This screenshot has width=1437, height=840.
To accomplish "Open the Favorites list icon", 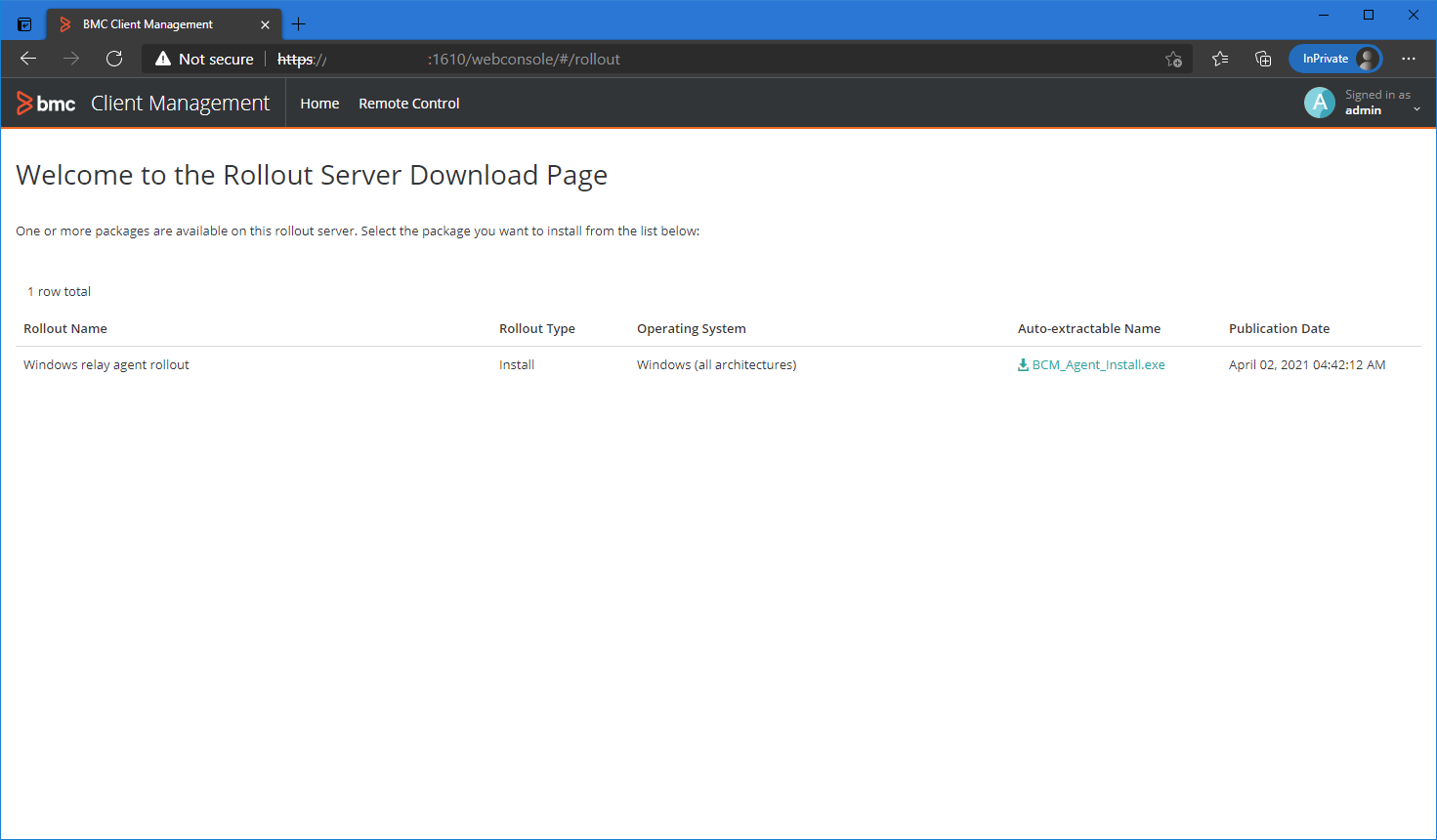I will click(x=1220, y=59).
